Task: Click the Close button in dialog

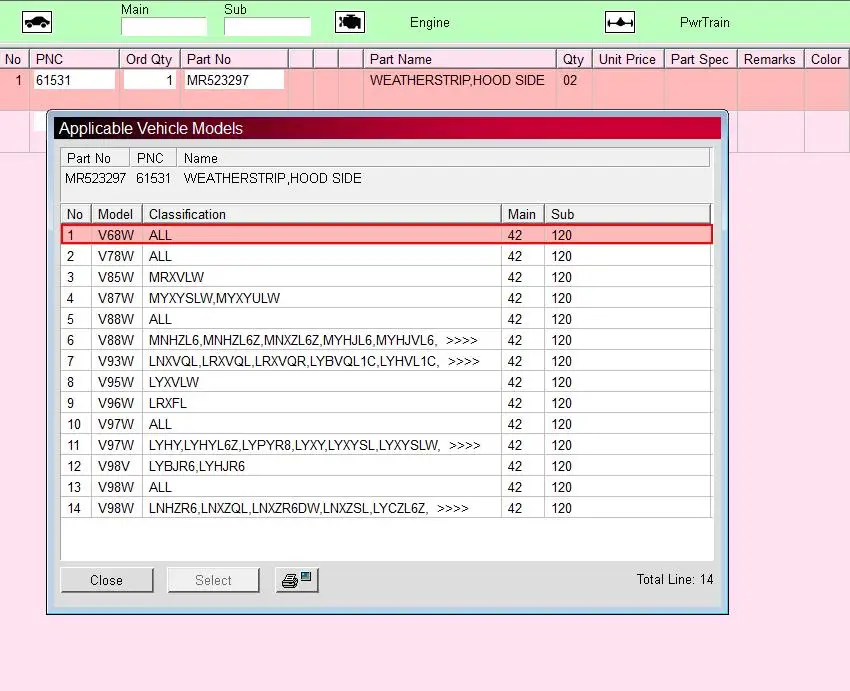Action: (x=107, y=580)
